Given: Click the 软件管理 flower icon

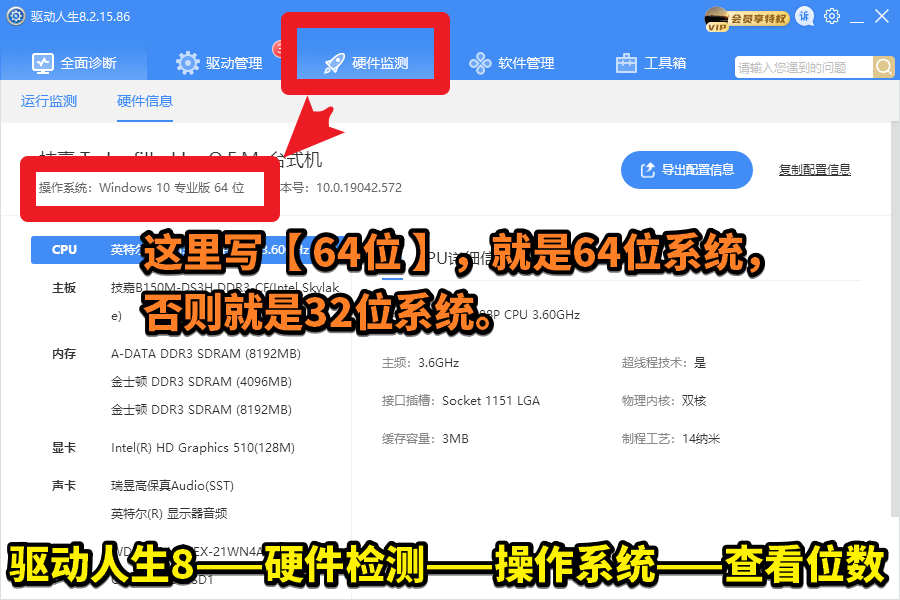Looking at the screenshot, I should pos(480,63).
